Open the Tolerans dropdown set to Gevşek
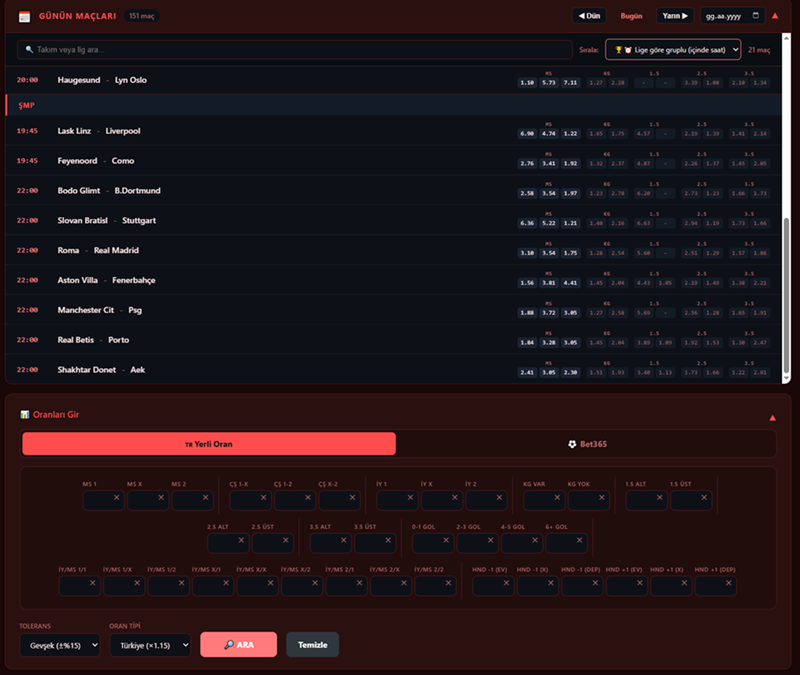The image size is (800, 675). (60, 645)
